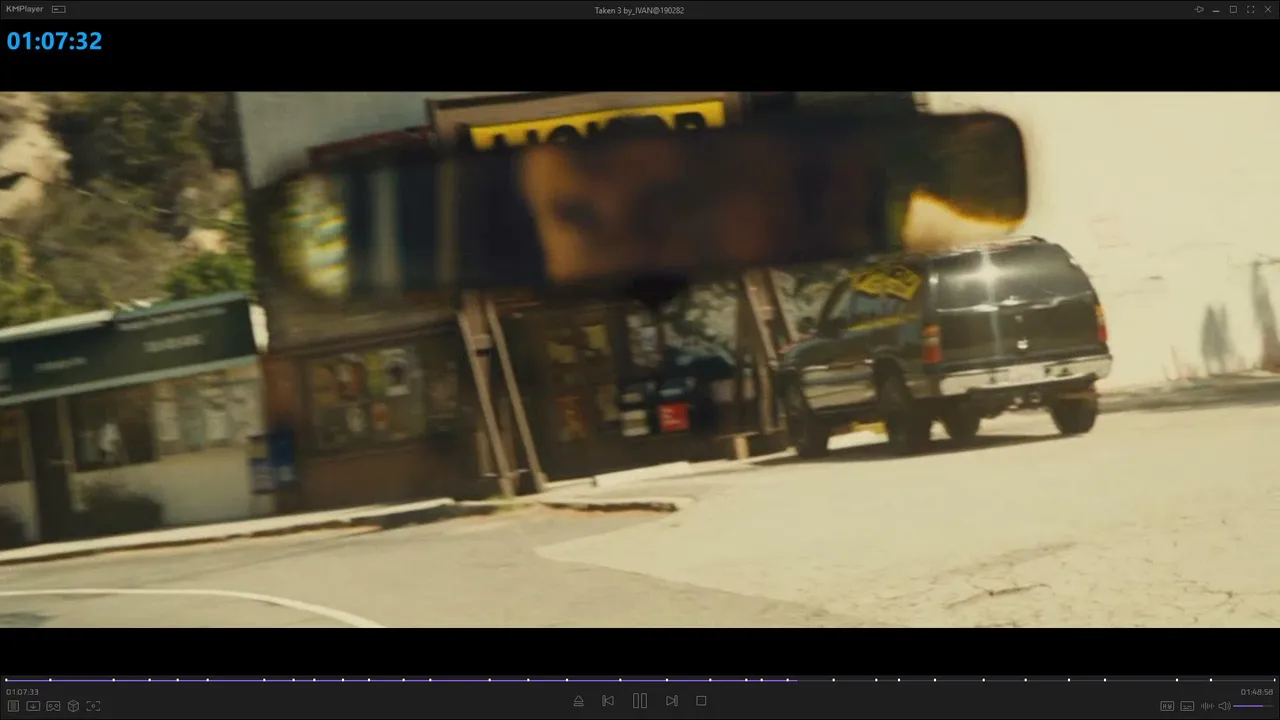Toggle the HW hardware acceleration button
The image size is (1280, 720).
pos(1167,706)
